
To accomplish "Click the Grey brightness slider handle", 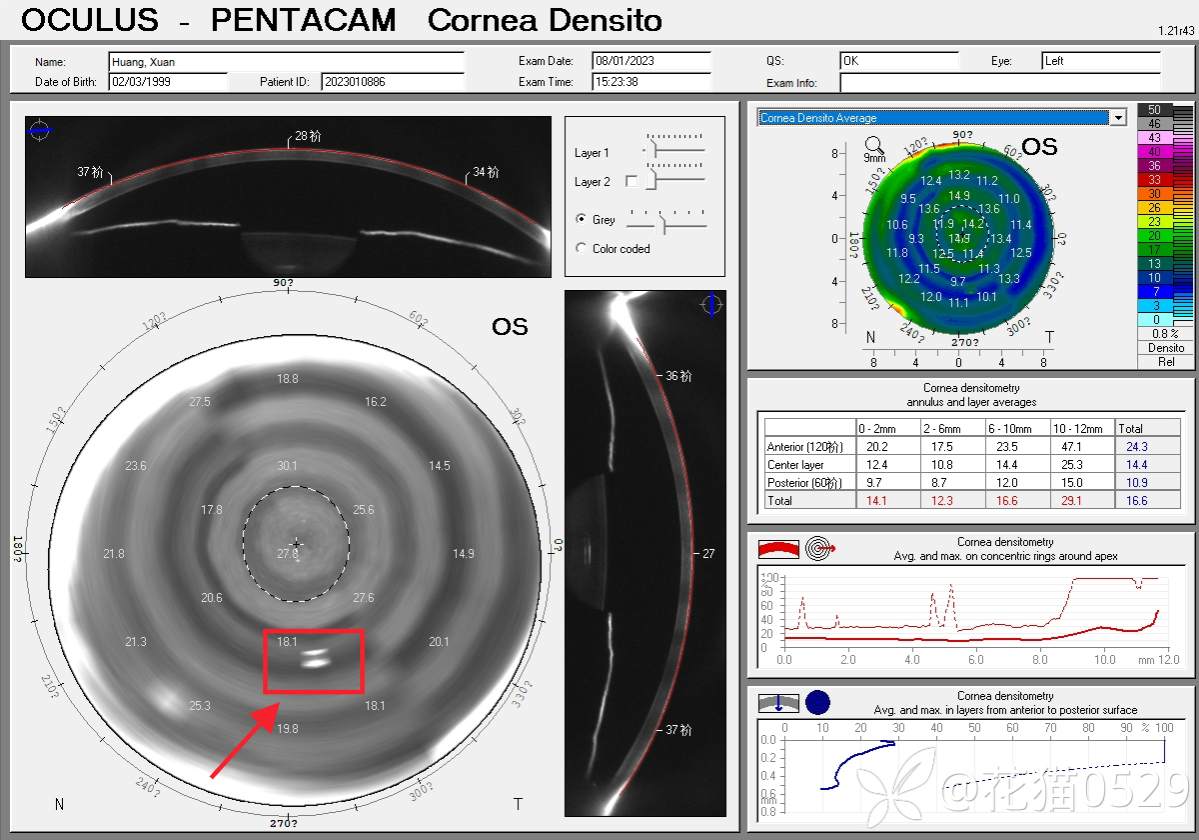I will click(x=661, y=225).
